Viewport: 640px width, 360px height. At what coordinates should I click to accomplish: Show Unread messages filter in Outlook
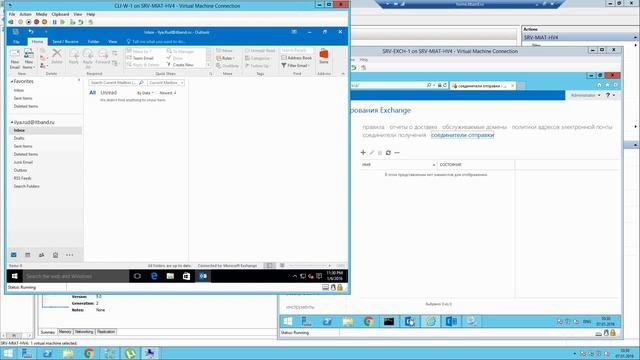[x=109, y=93]
